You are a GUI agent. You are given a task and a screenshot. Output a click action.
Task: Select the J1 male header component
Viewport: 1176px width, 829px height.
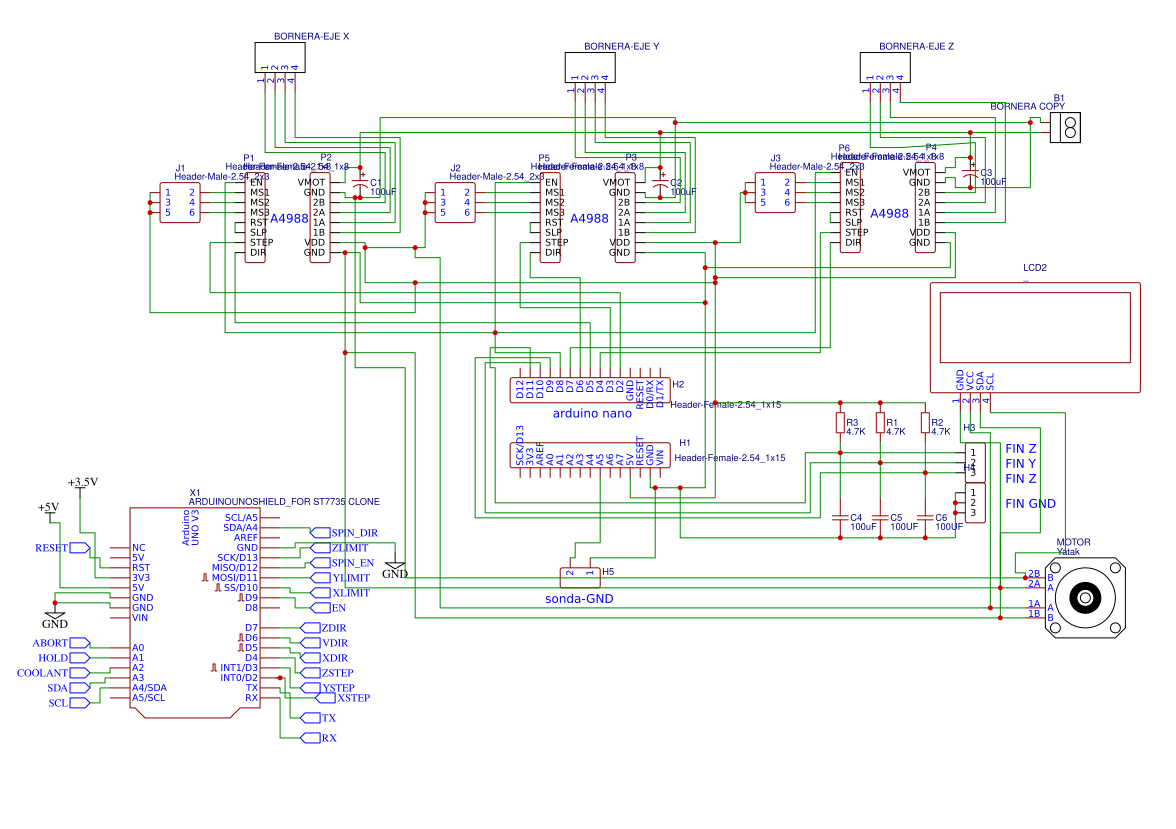180,203
